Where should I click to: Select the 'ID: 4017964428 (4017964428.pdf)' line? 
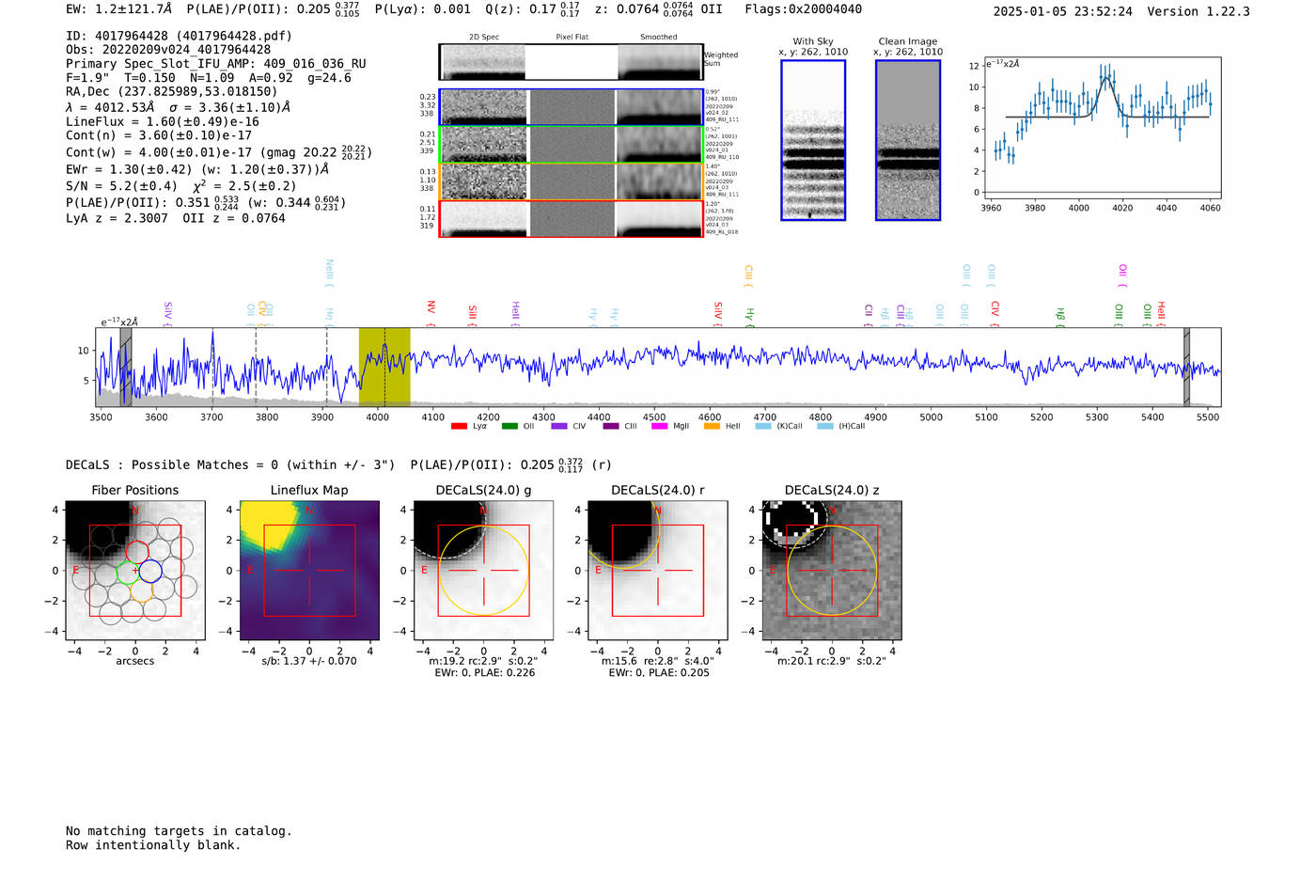click(179, 36)
